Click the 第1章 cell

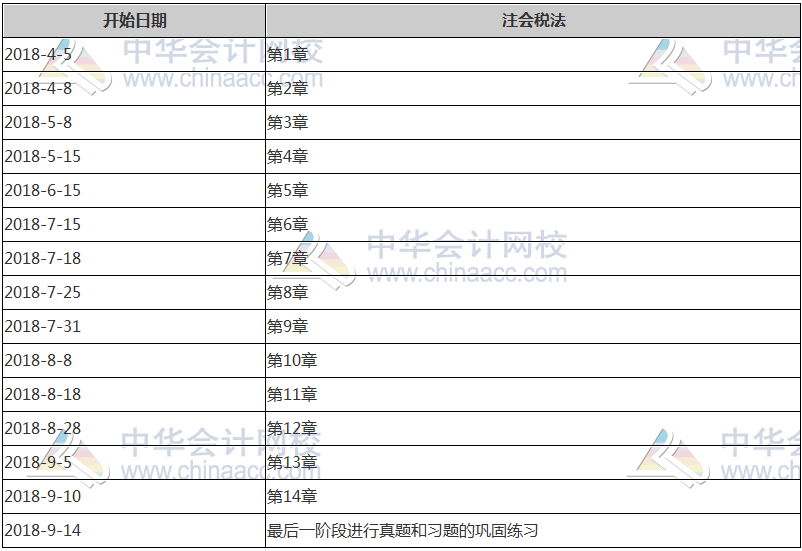[533, 54]
